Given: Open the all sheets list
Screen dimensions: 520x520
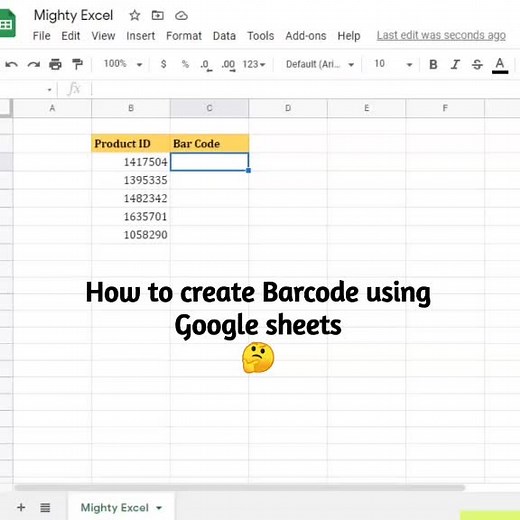Looking at the screenshot, I should pos(45,508).
